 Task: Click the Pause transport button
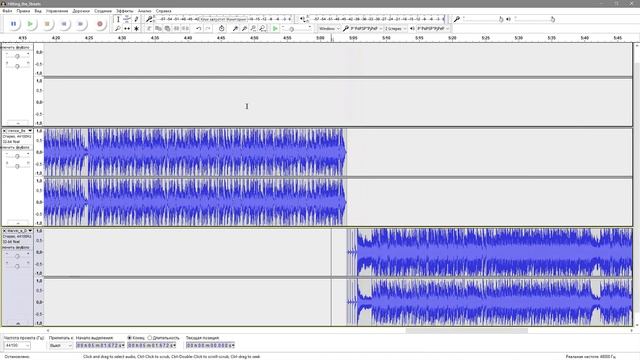(x=13, y=24)
